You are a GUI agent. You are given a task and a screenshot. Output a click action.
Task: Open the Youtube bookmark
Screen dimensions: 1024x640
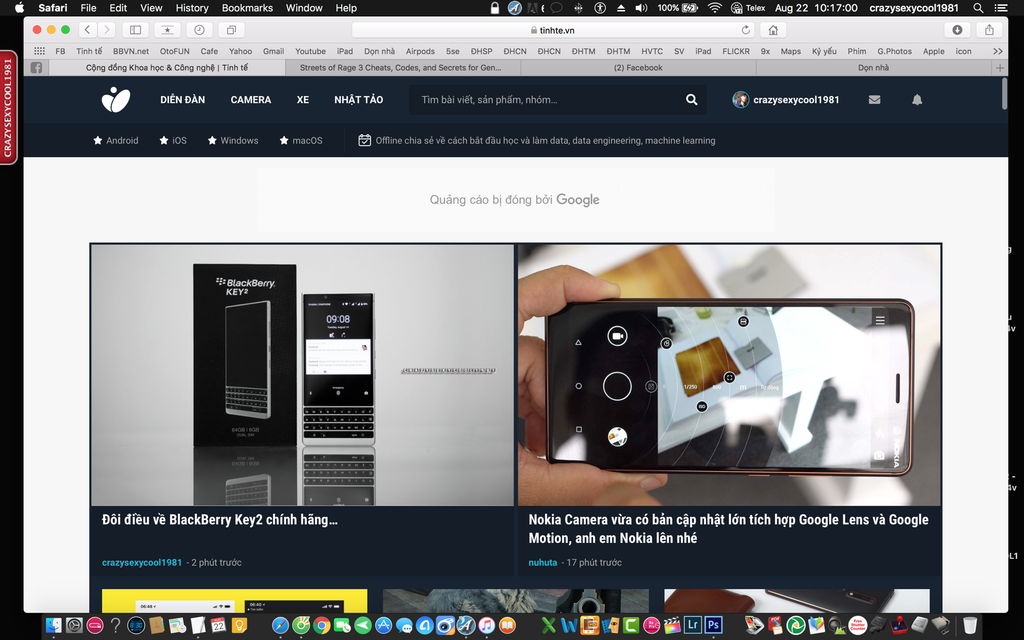310,51
